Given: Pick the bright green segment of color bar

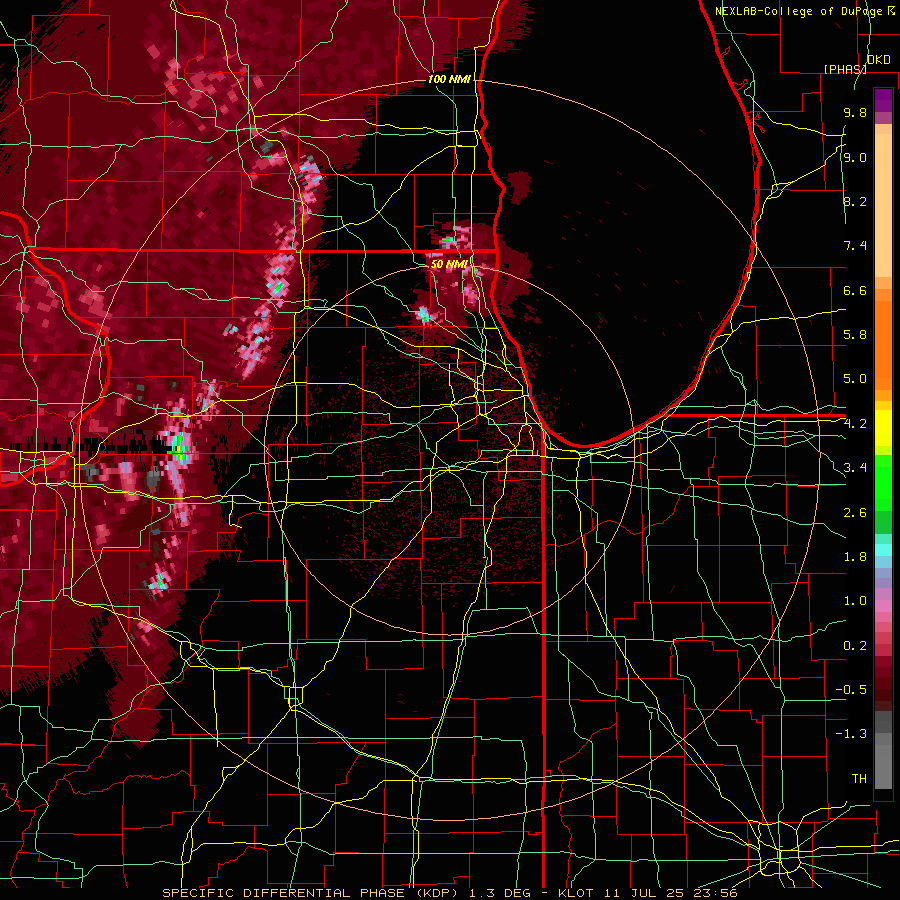Looking at the screenshot, I should (x=883, y=482).
